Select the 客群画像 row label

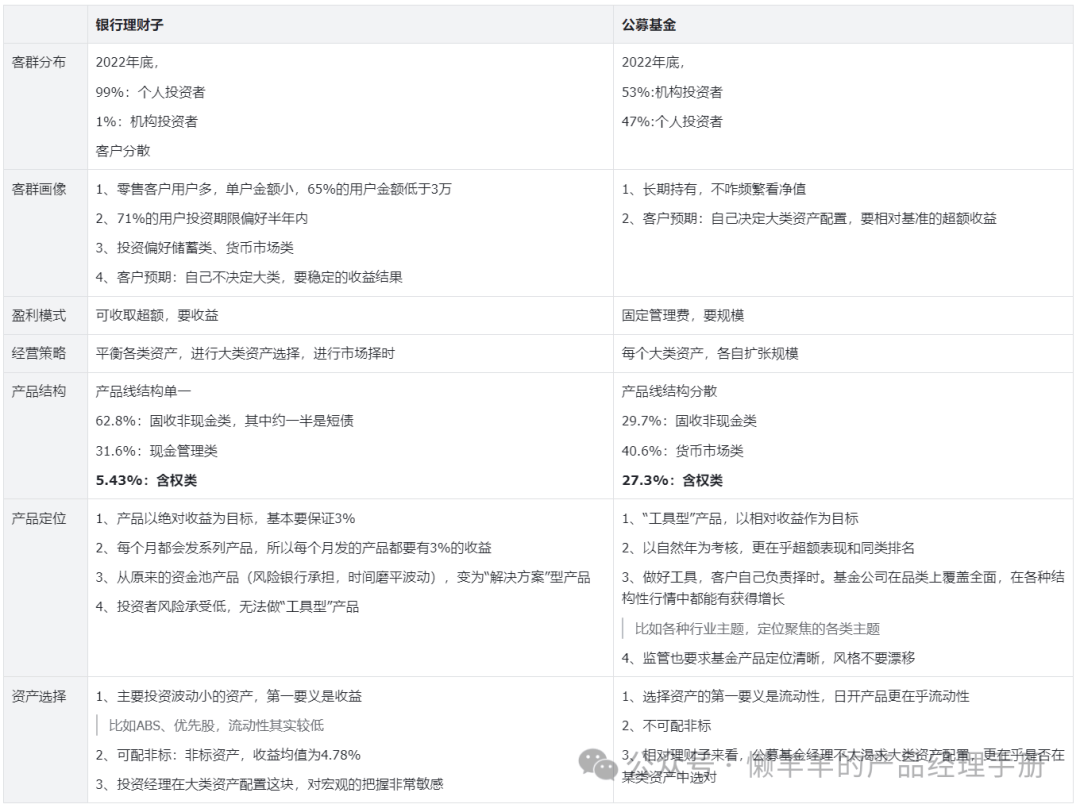[39, 189]
